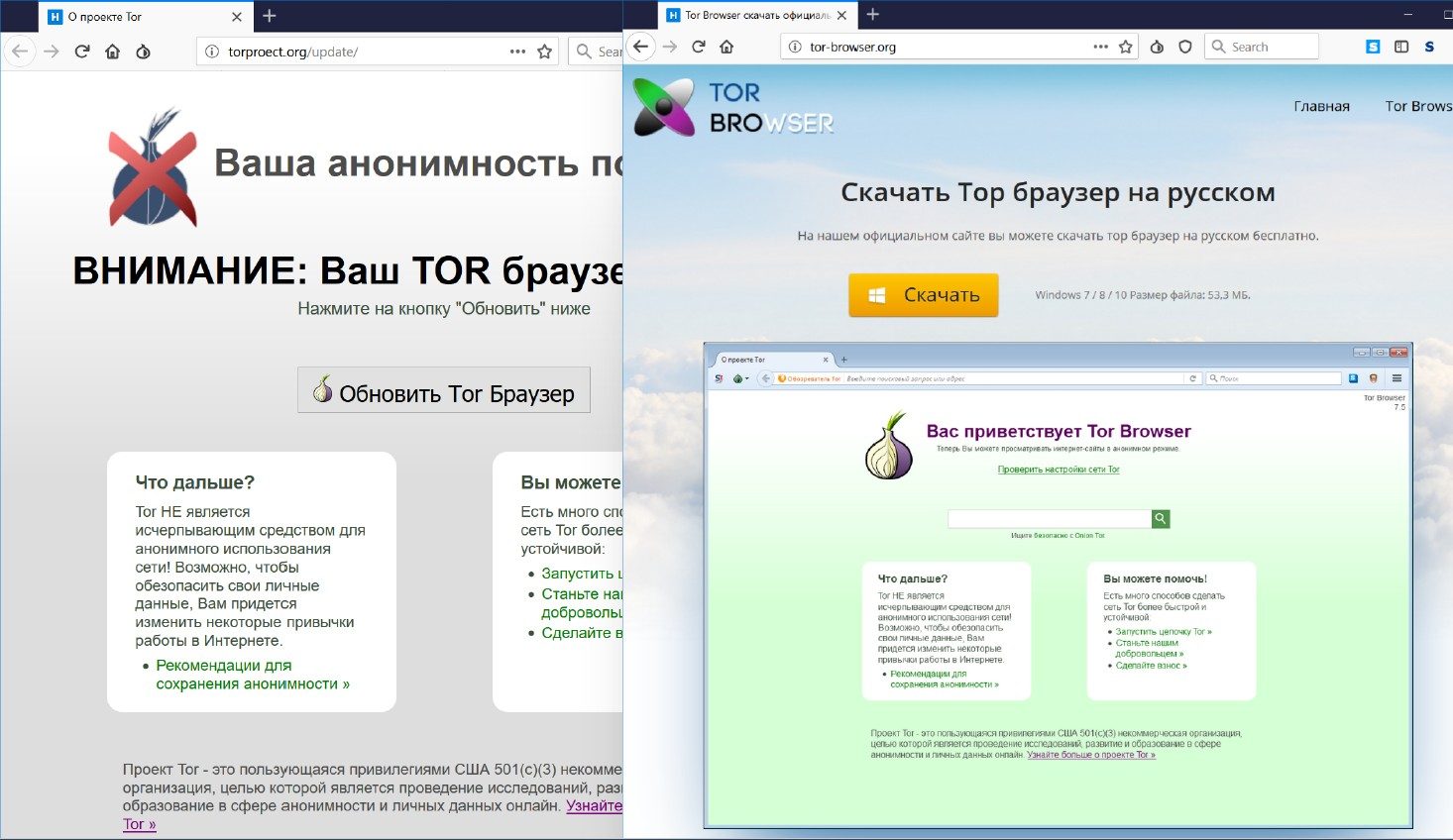Viewport: 1453px width, 840px height.
Task: Click the yellow "Скачать" download button
Action: point(923,295)
